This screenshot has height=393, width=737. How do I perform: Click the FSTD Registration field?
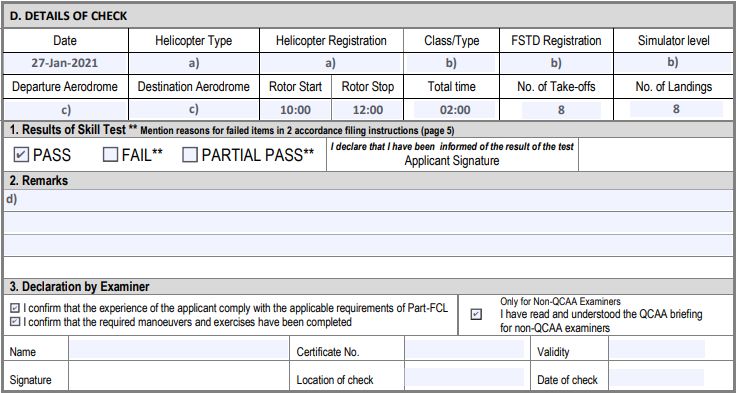556,63
